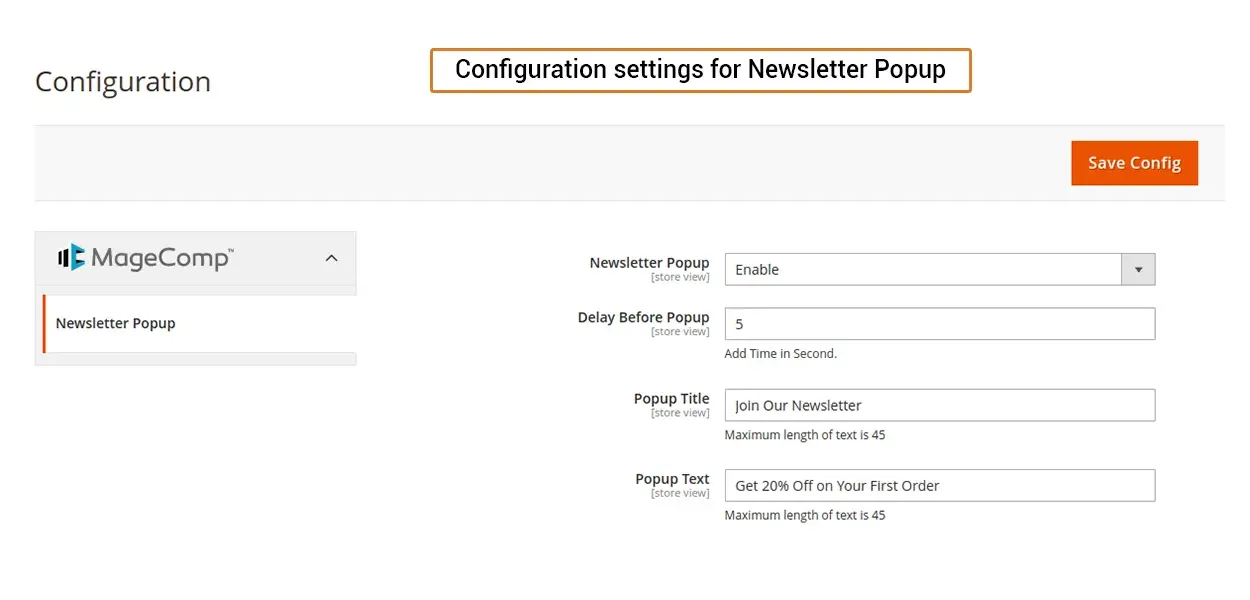Image resolution: width=1250 pixels, height=600 pixels.
Task: Open the Newsletter Popup Enable dropdown
Action: coord(924,269)
